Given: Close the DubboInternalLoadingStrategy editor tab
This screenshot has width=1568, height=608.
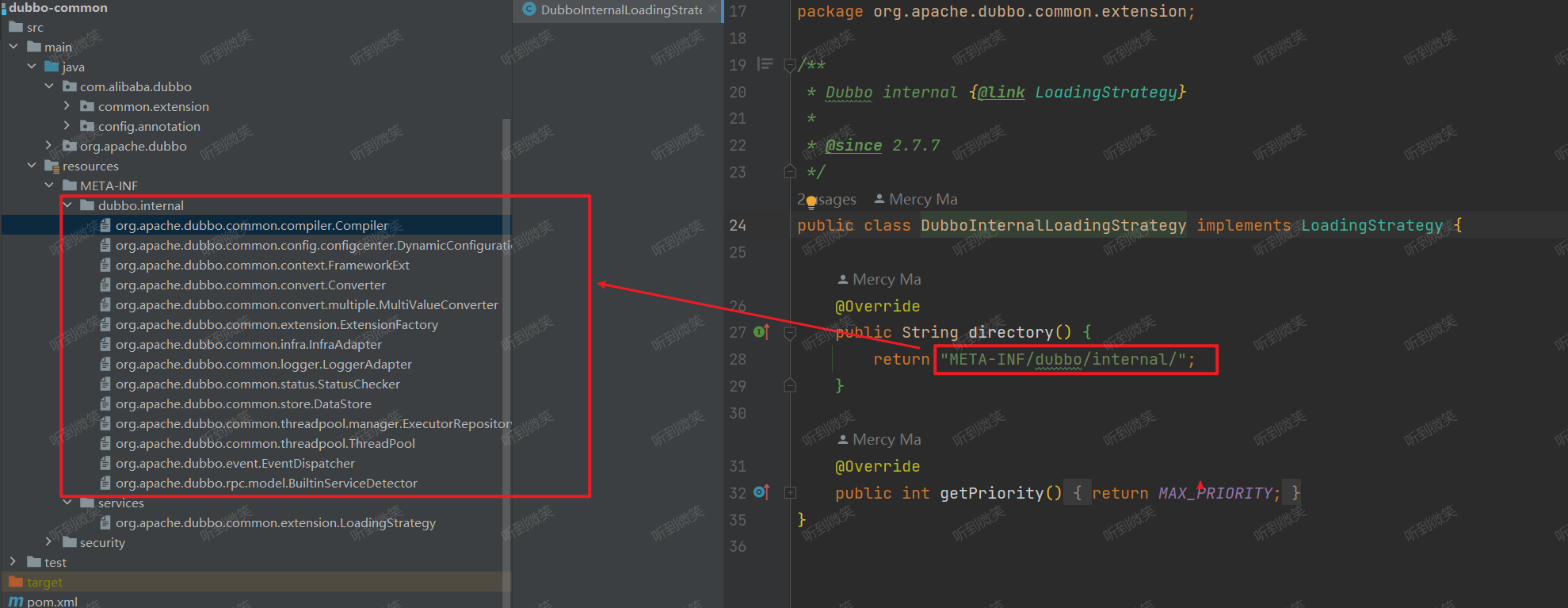Looking at the screenshot, I should [x=712, y=10].
